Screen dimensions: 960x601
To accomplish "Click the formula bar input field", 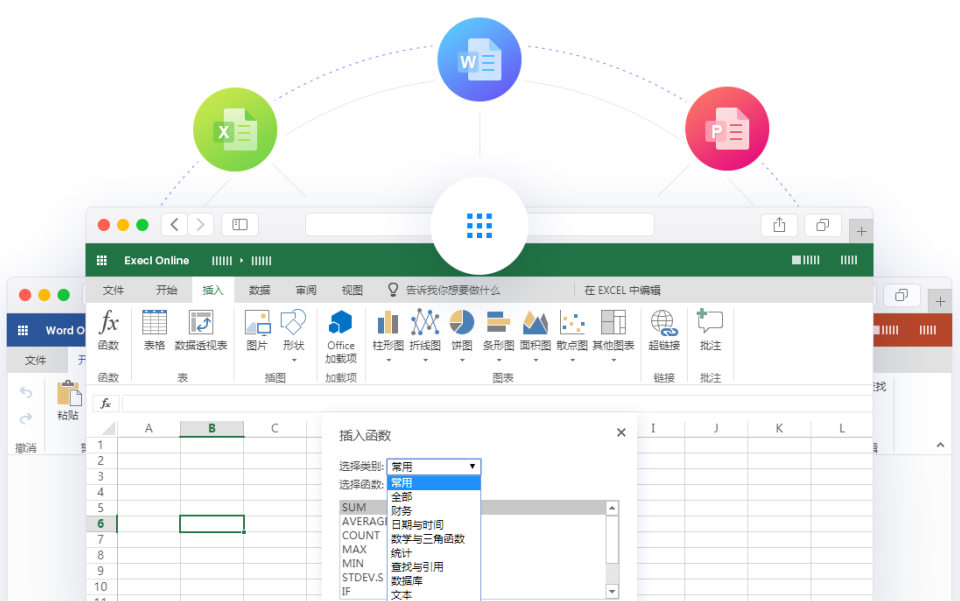I will tap(497, 403).
